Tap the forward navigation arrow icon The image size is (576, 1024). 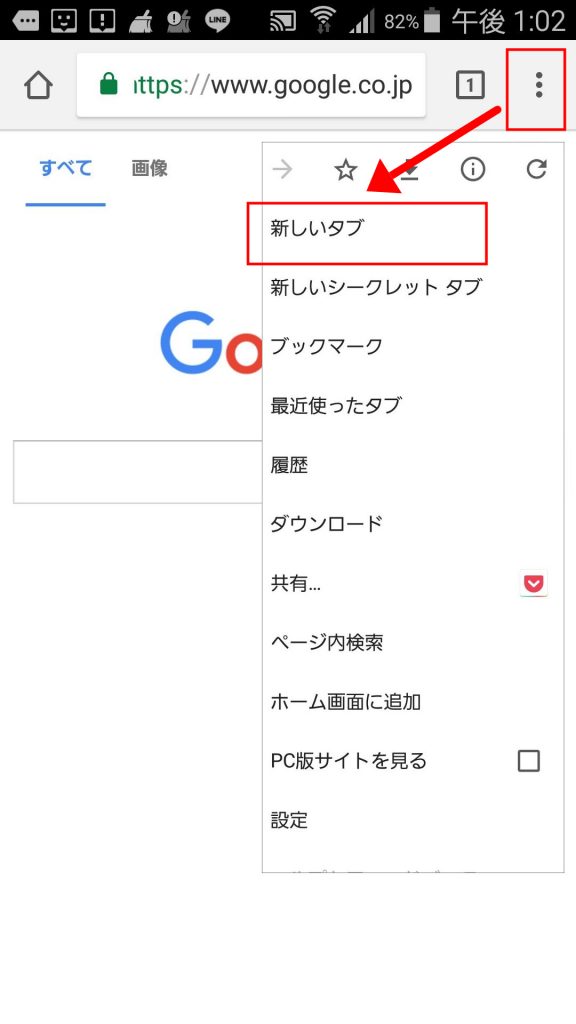[x=283, y=169]
